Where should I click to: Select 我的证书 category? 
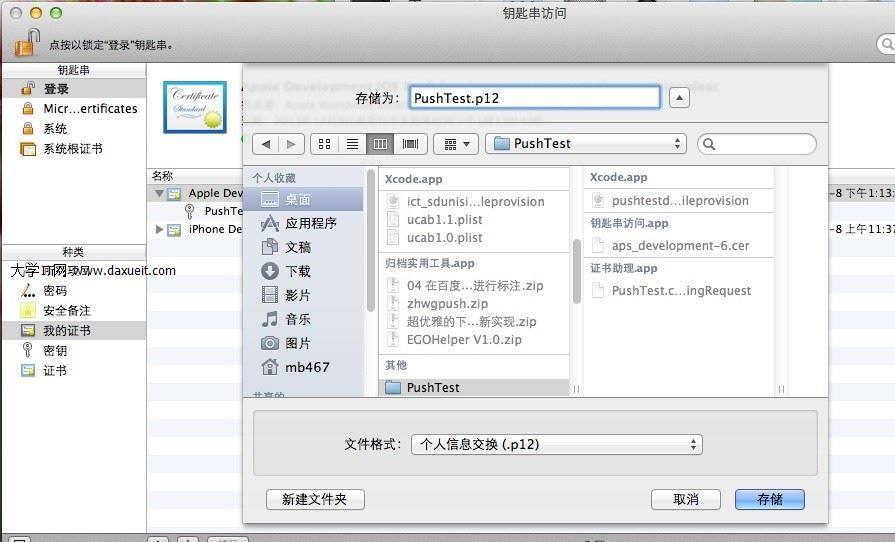66,330
